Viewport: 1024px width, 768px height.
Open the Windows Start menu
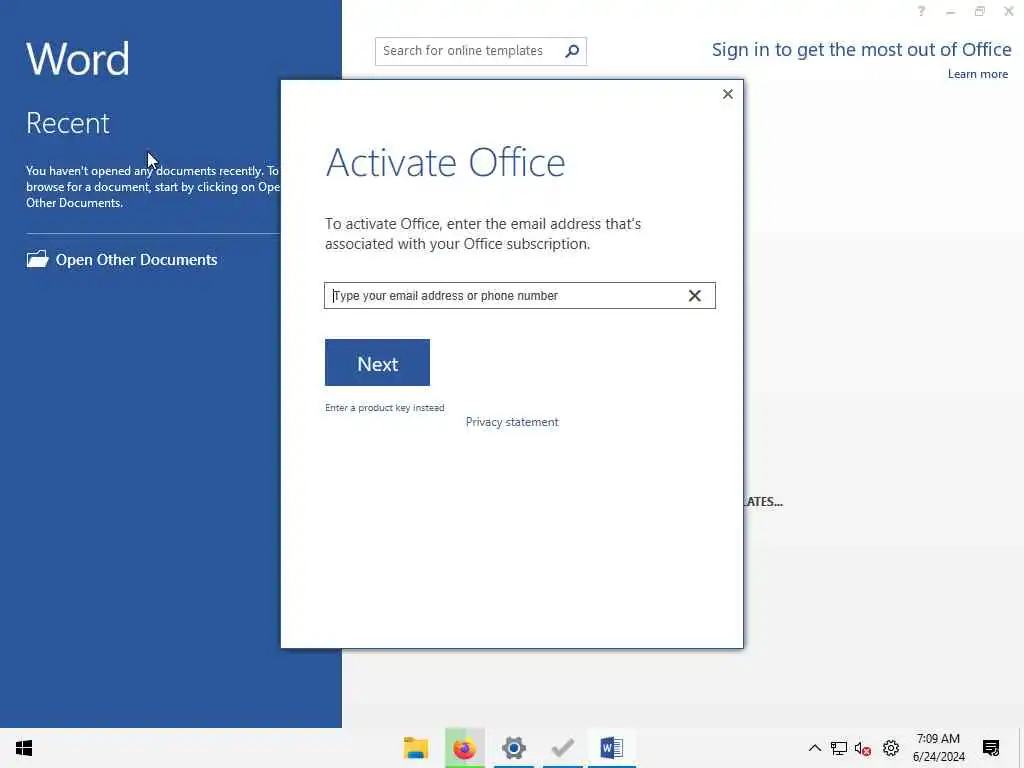coord(24,748)
